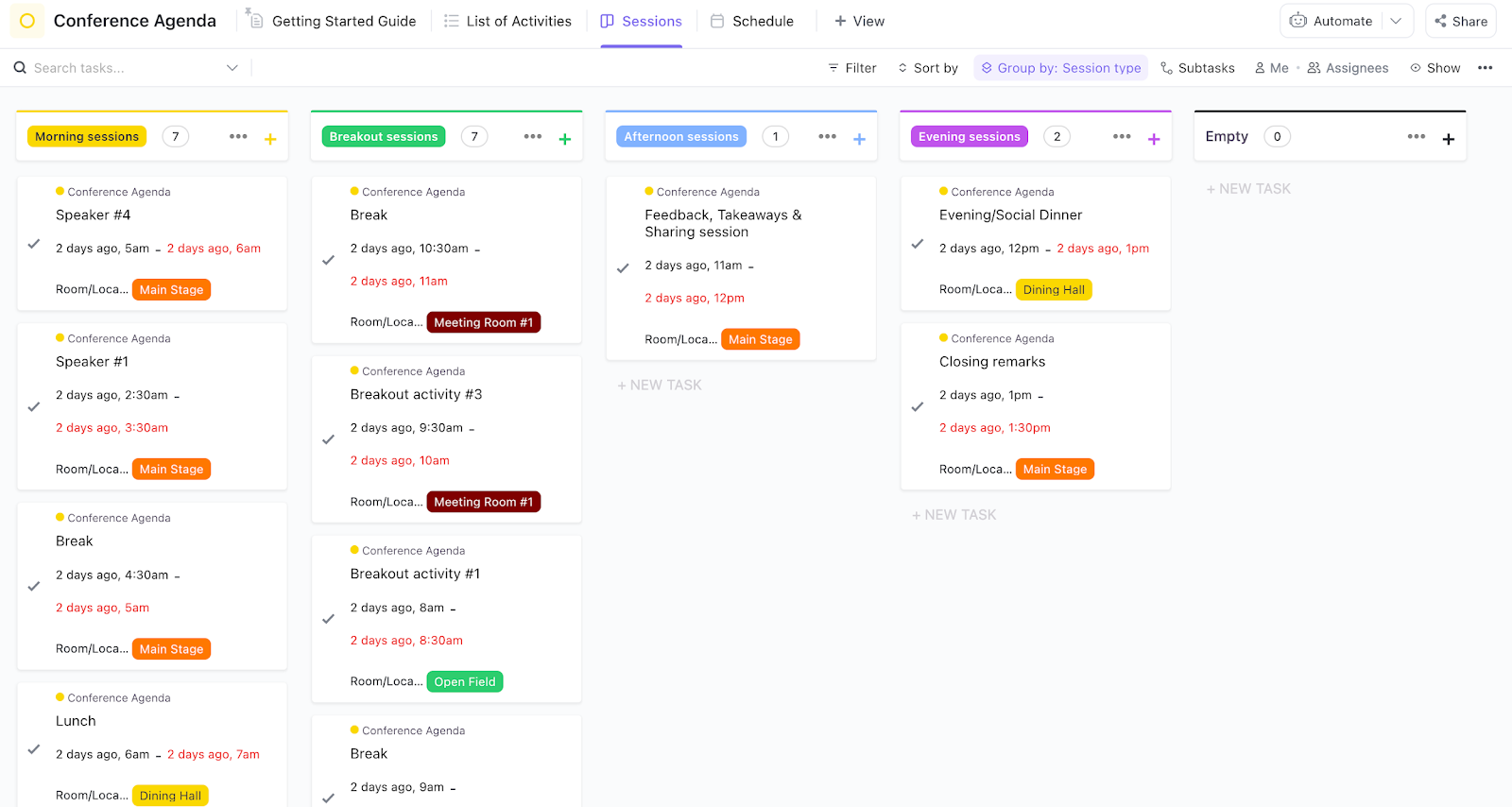Add task to Morning sessions with plus
The width and height of the screenshot is (1512, 807).
coord(270,139)
